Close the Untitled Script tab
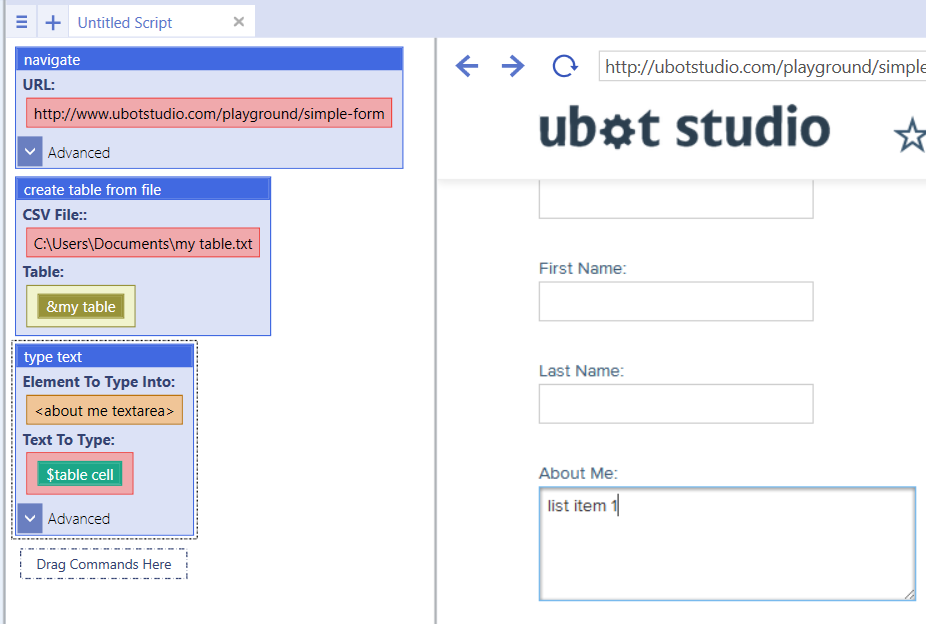 click(239, 22)
